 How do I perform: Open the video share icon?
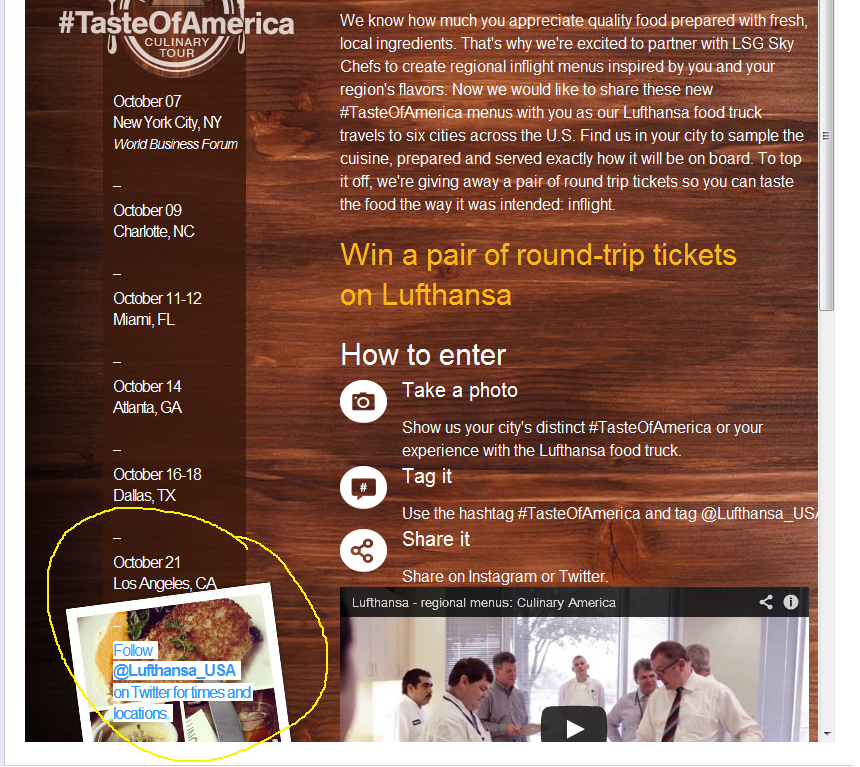tap(766, 602)
